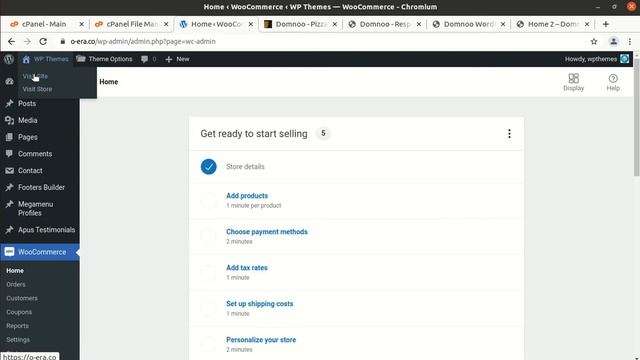This screenshot has width=640, height=360.
Task: Switch to the Domnoo - Pizza tab
Action: click(300, 24)
